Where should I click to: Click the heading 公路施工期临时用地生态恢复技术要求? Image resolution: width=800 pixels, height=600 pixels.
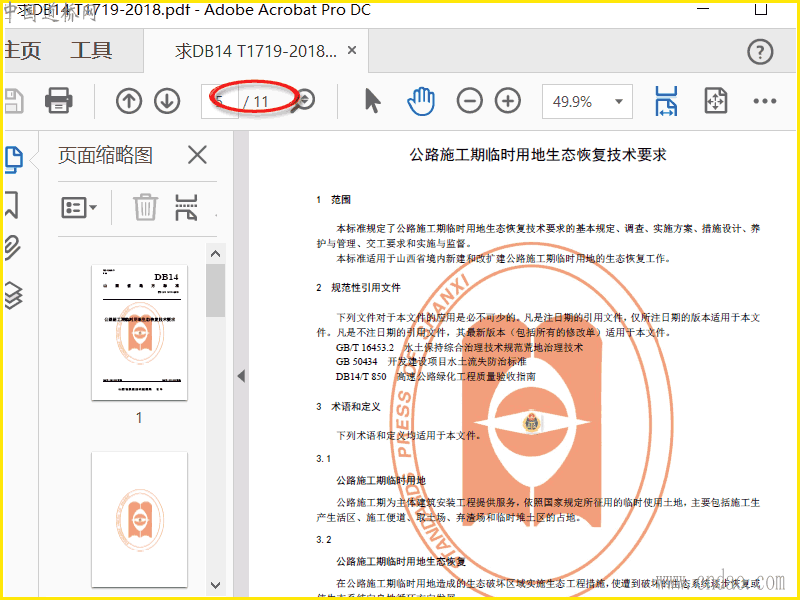538,155
